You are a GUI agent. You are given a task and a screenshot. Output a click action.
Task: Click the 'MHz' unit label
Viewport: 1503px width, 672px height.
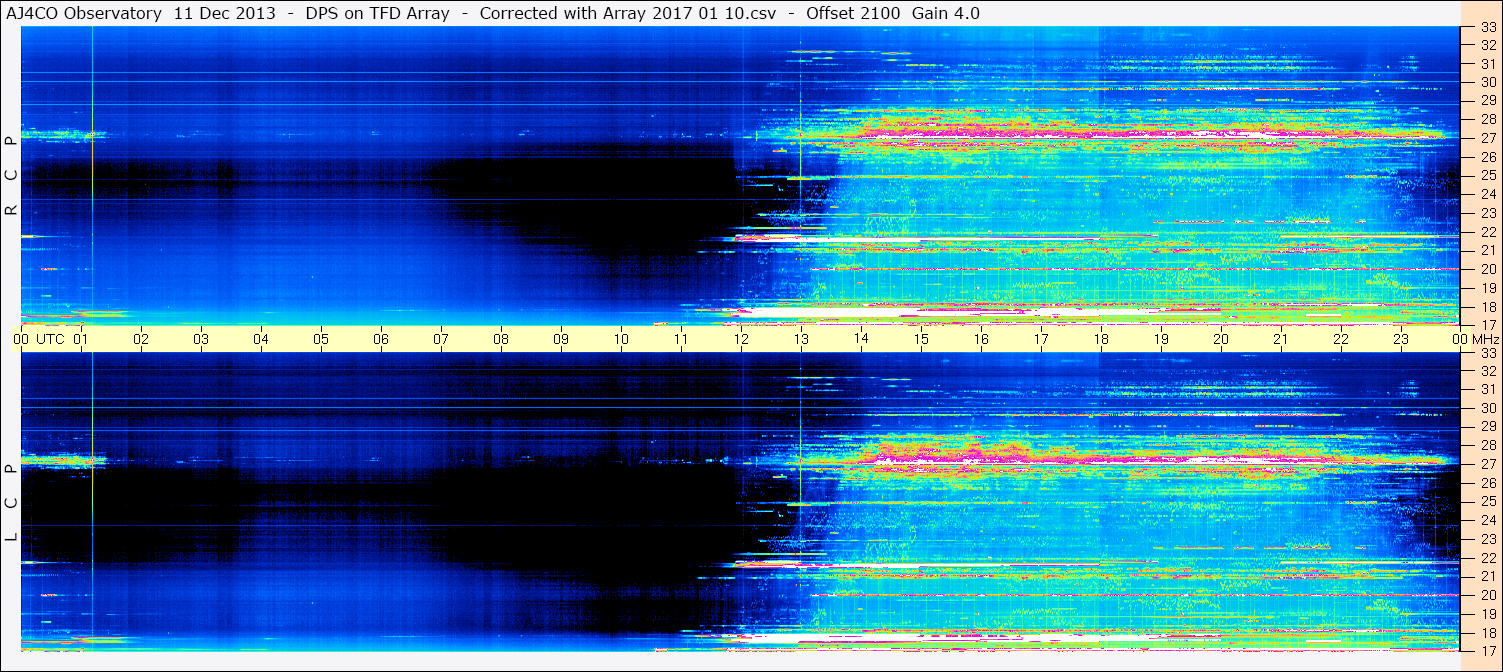click(1485, 339)
